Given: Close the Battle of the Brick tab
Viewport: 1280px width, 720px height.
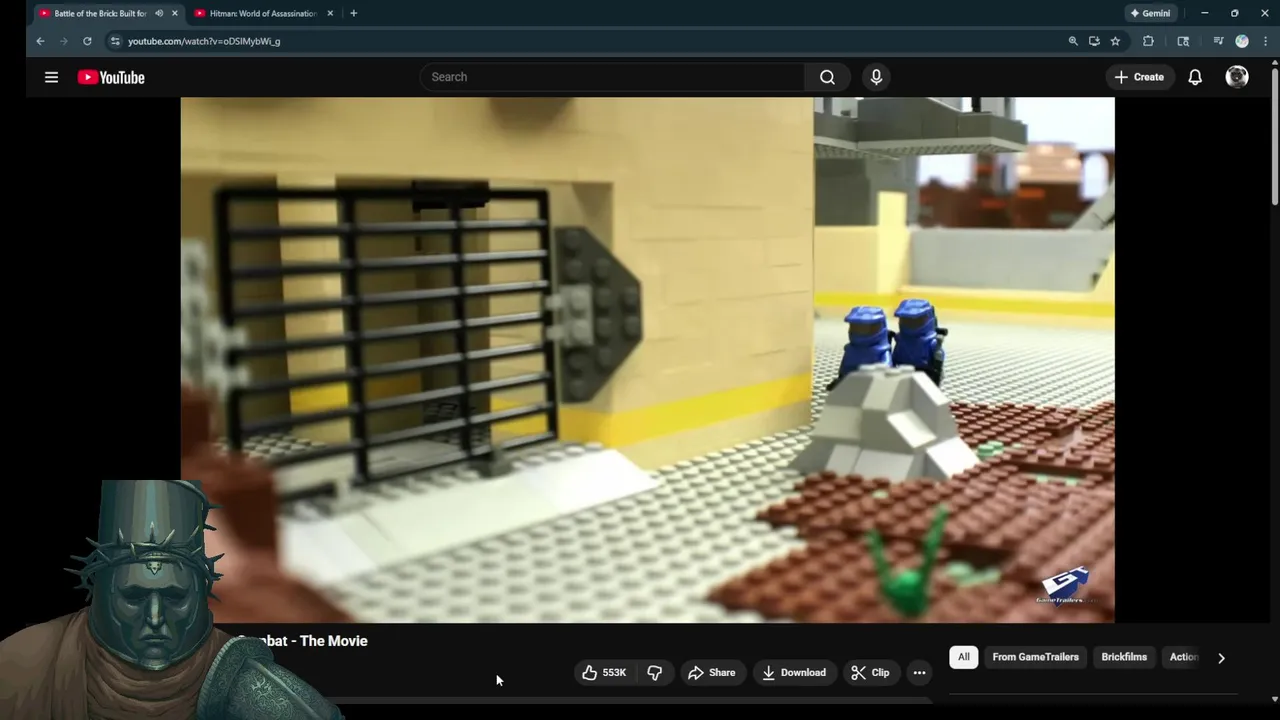Looking at the screenshot, I should pyautogui.click(x=174, y=13).
